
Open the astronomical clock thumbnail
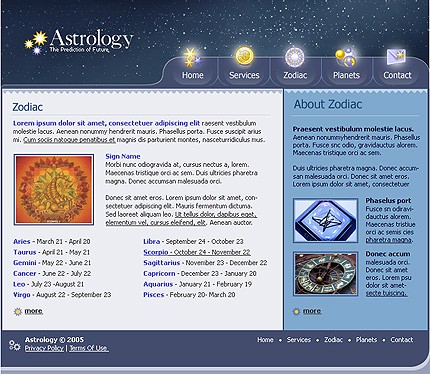click(326, 274)
